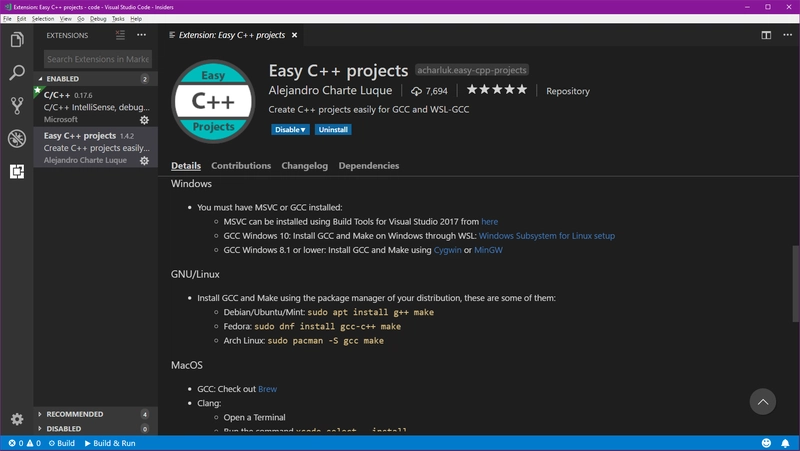Open the Explorer view in activity bar

(x=17, y=40)
